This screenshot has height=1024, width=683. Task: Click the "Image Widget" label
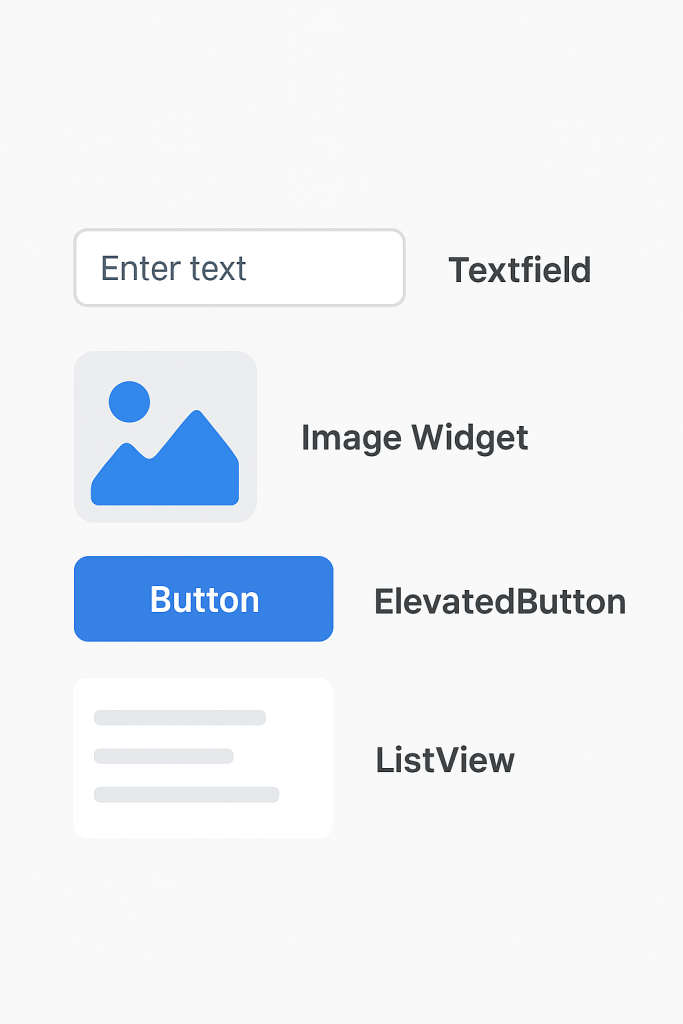click(414, 438)
